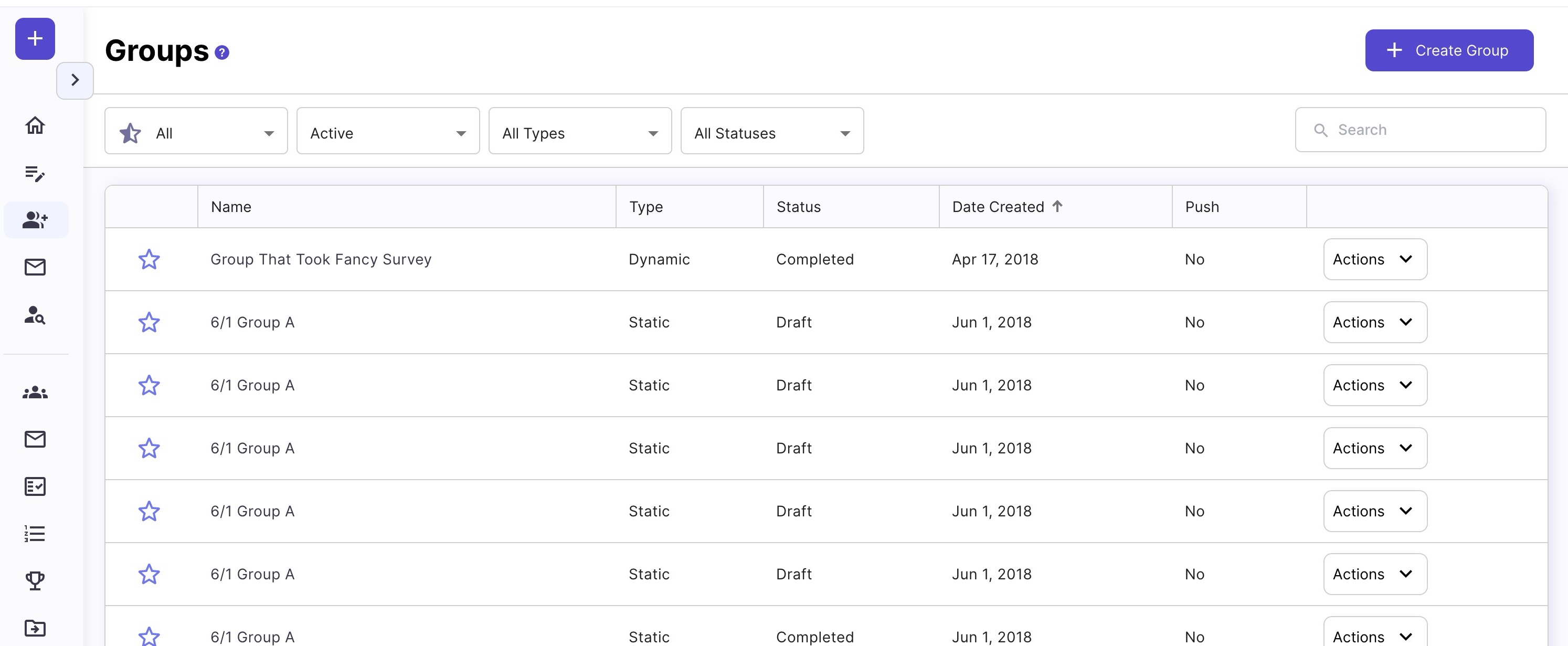
Task: Click the Create Group button
Action: [1449, 50]
